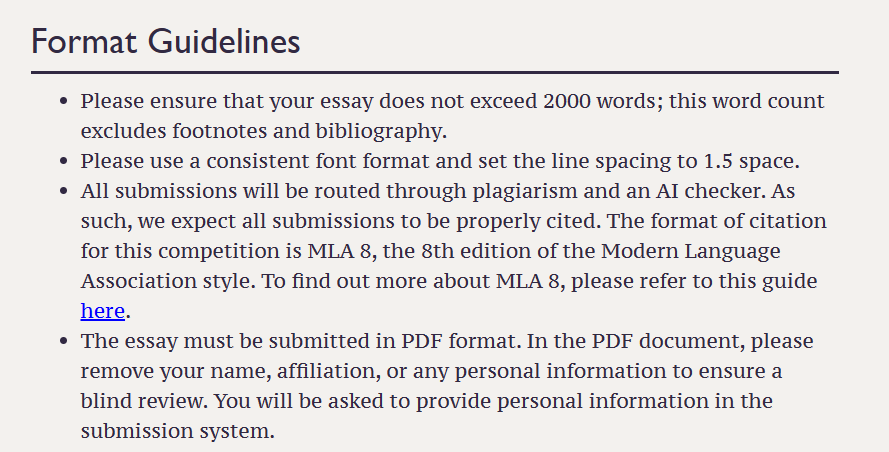This screenshot has height=452, width=889.
Task: Click the Format Guidelines heading
Action: [166, 41]
